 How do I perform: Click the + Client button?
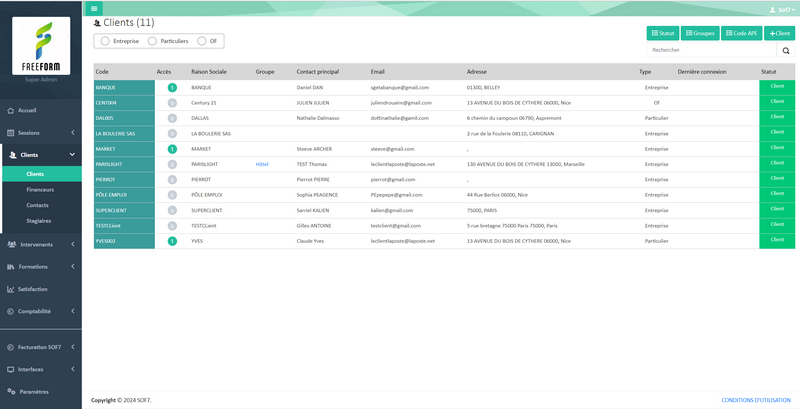[779, 33]
